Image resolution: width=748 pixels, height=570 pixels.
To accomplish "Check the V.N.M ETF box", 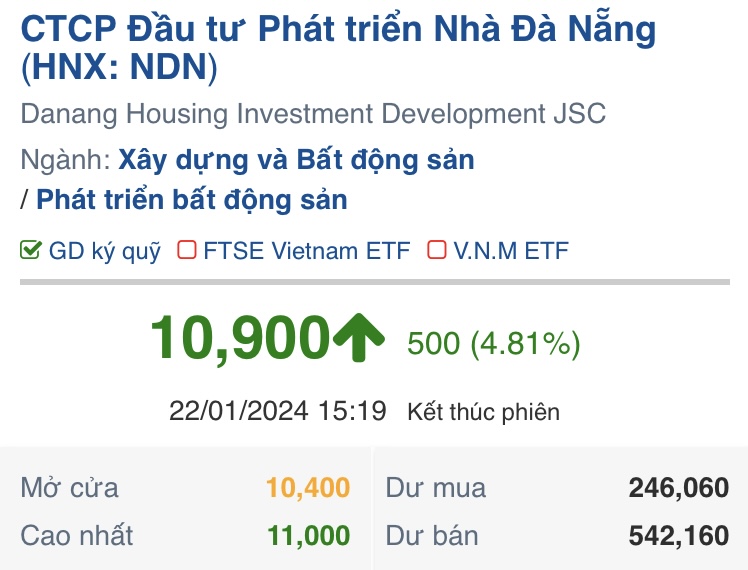I will 436,250.
